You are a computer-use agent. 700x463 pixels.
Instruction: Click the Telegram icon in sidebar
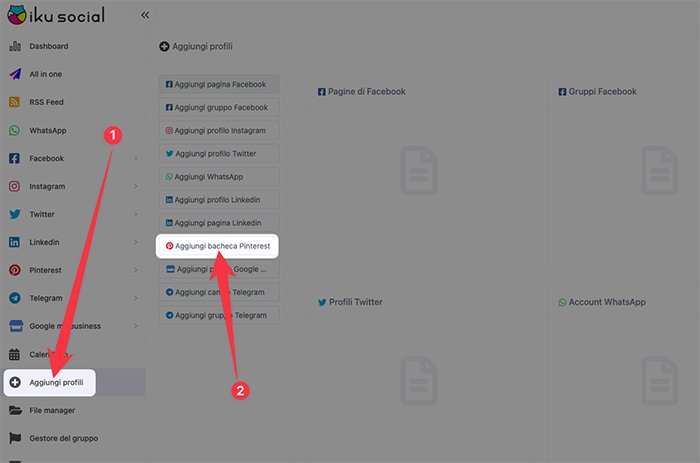coord(14,298)
